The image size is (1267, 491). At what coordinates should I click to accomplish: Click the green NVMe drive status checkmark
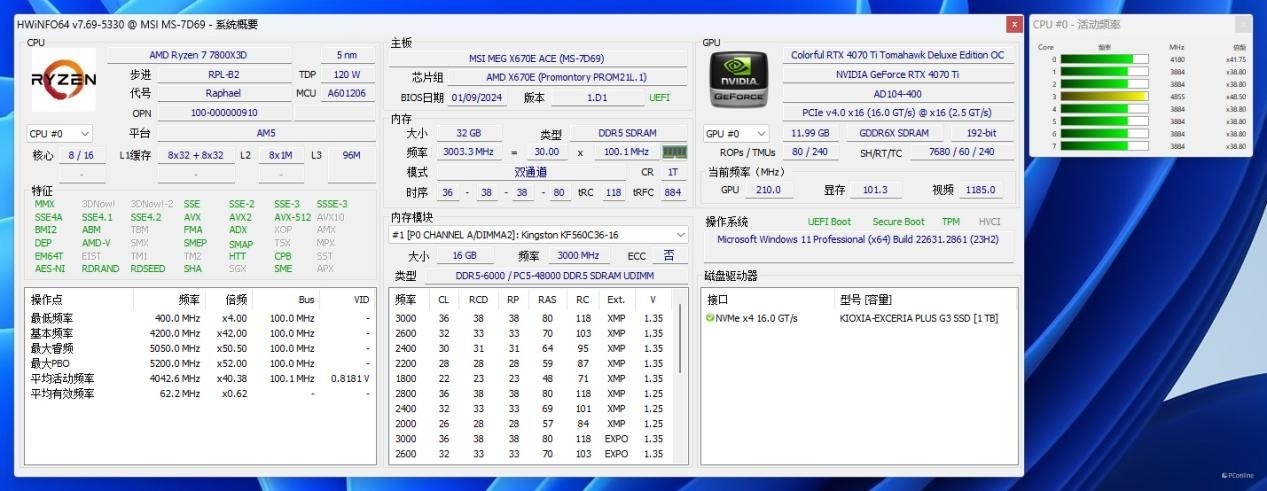click(x=709, y=318)
